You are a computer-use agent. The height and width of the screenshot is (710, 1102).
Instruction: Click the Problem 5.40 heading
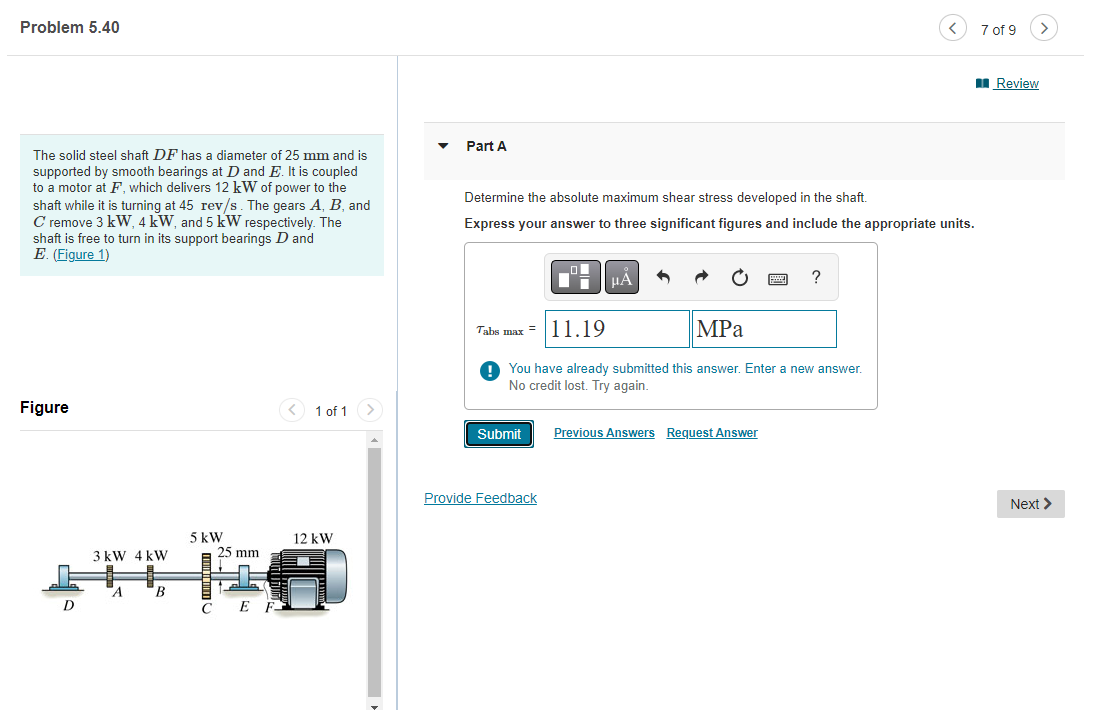tap(70, 27)
